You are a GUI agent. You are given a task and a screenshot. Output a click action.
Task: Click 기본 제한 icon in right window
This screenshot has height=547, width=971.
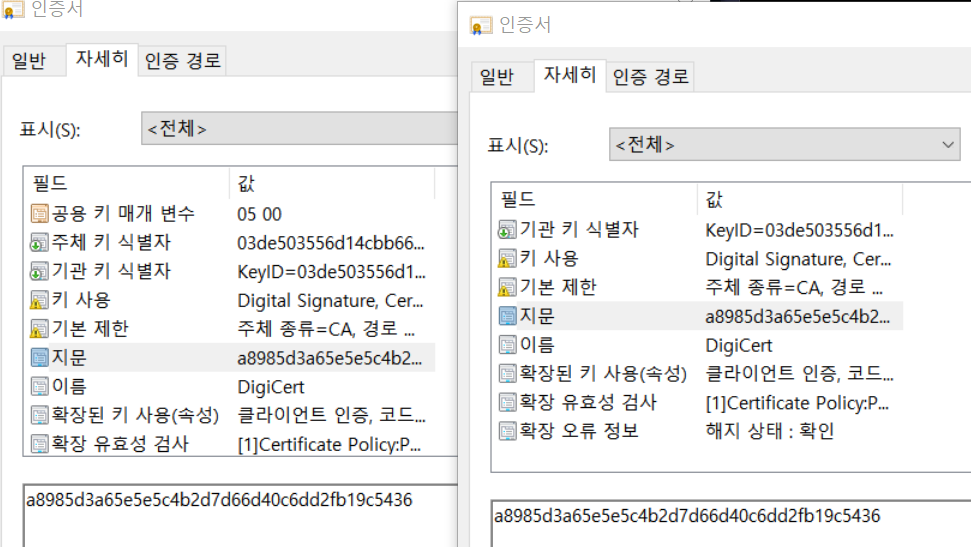507,287
